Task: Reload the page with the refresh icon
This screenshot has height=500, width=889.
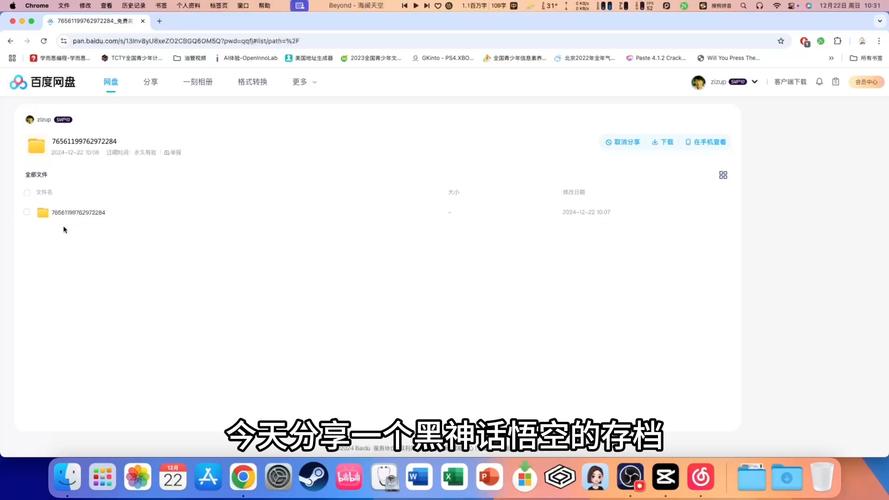Action: click(44, 41)
